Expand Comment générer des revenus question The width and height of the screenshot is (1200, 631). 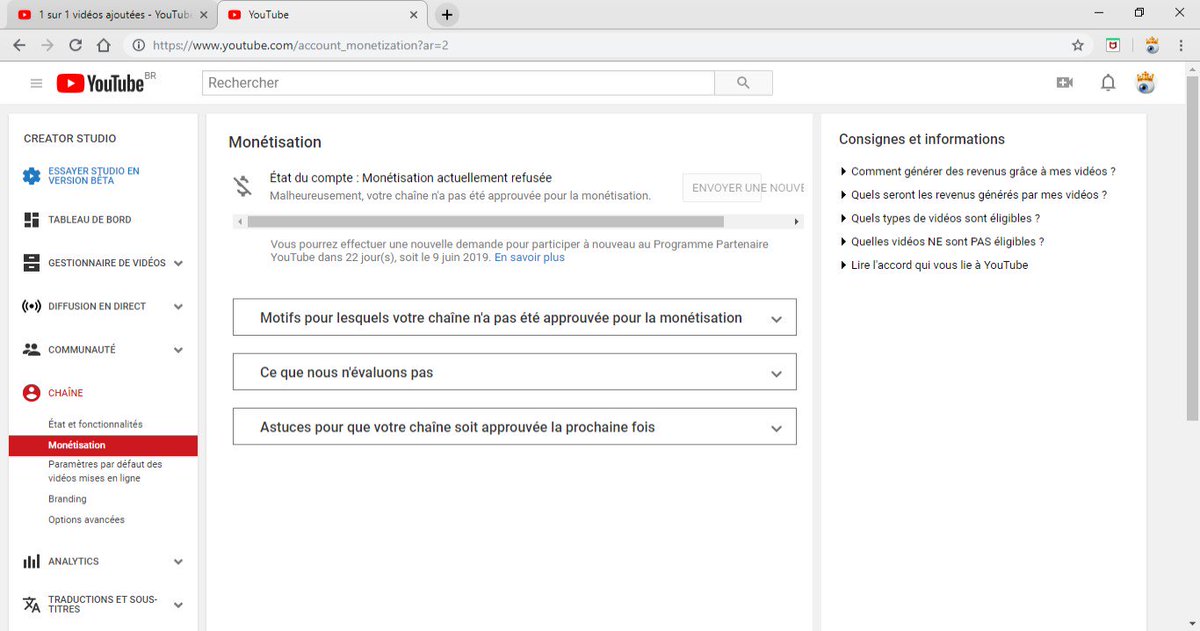(977, 172)
